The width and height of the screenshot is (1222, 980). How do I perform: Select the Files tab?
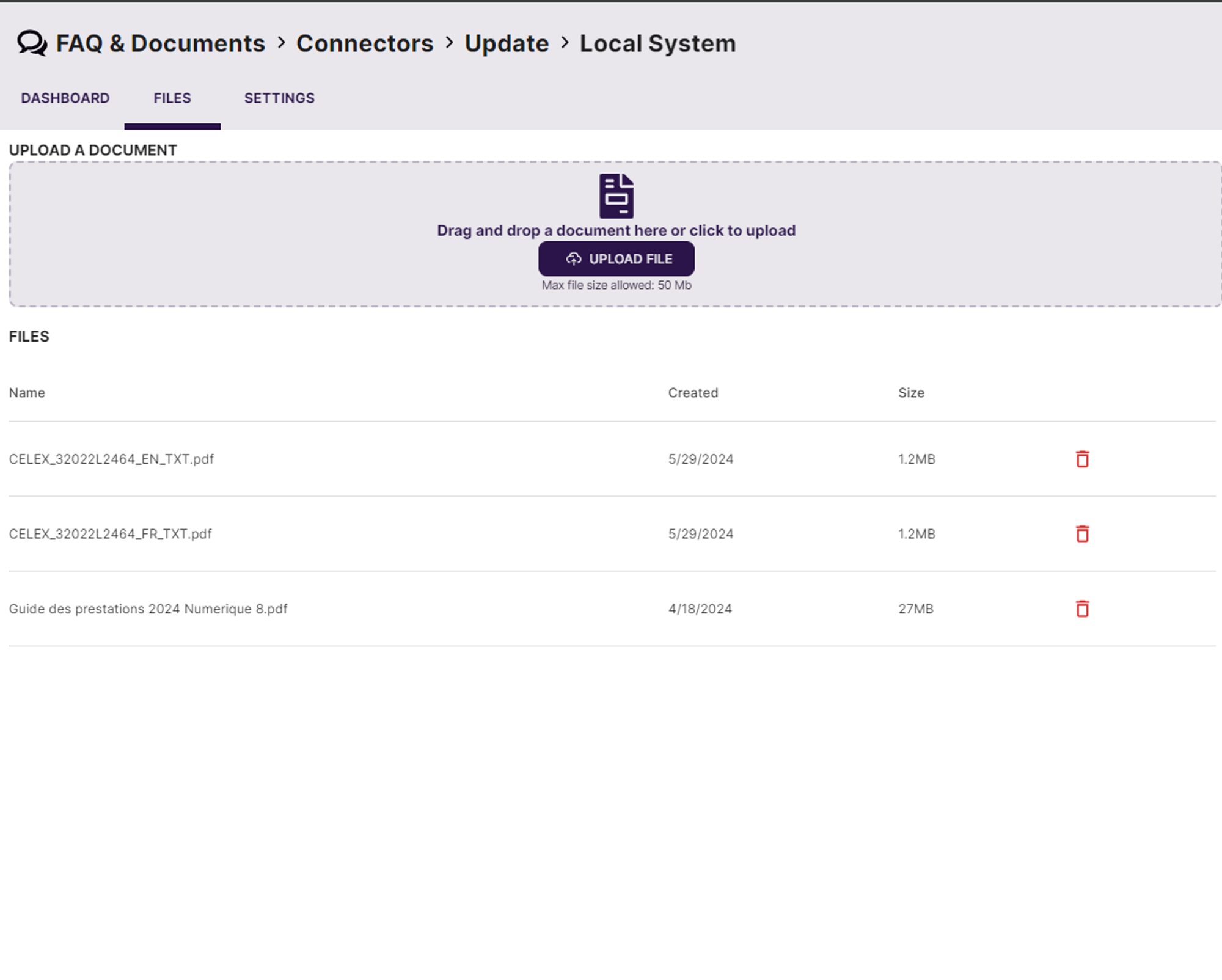pos(172,98)
